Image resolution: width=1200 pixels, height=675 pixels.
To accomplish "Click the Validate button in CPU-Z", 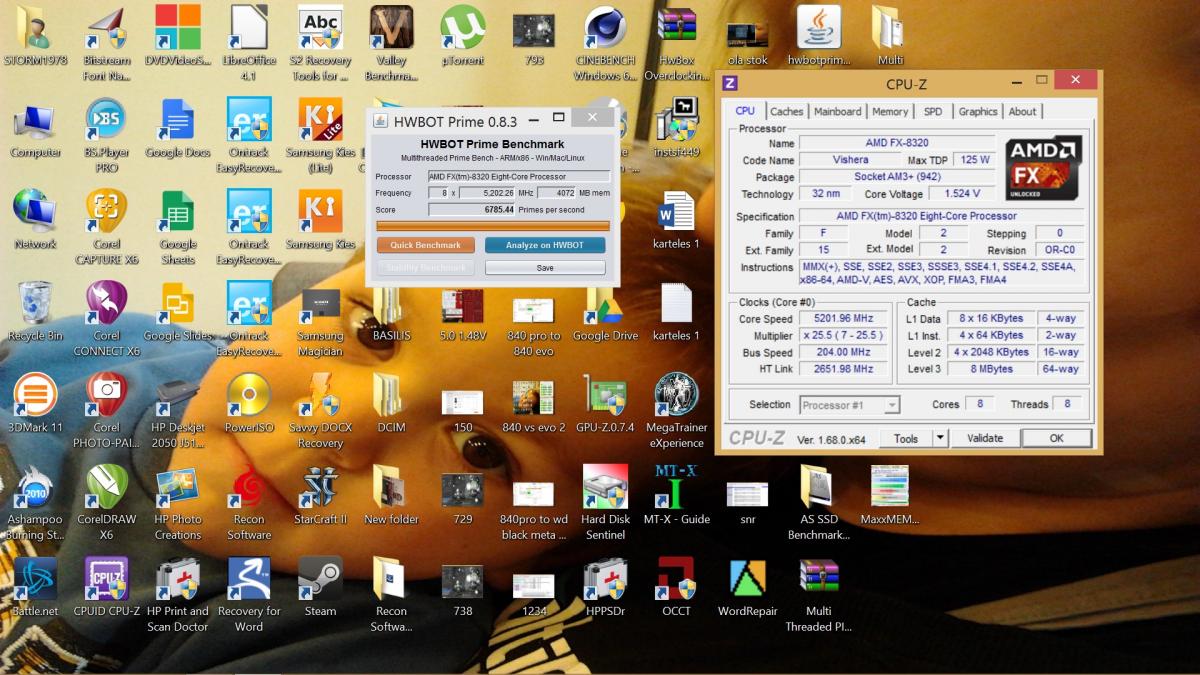I will coord(985,438).
